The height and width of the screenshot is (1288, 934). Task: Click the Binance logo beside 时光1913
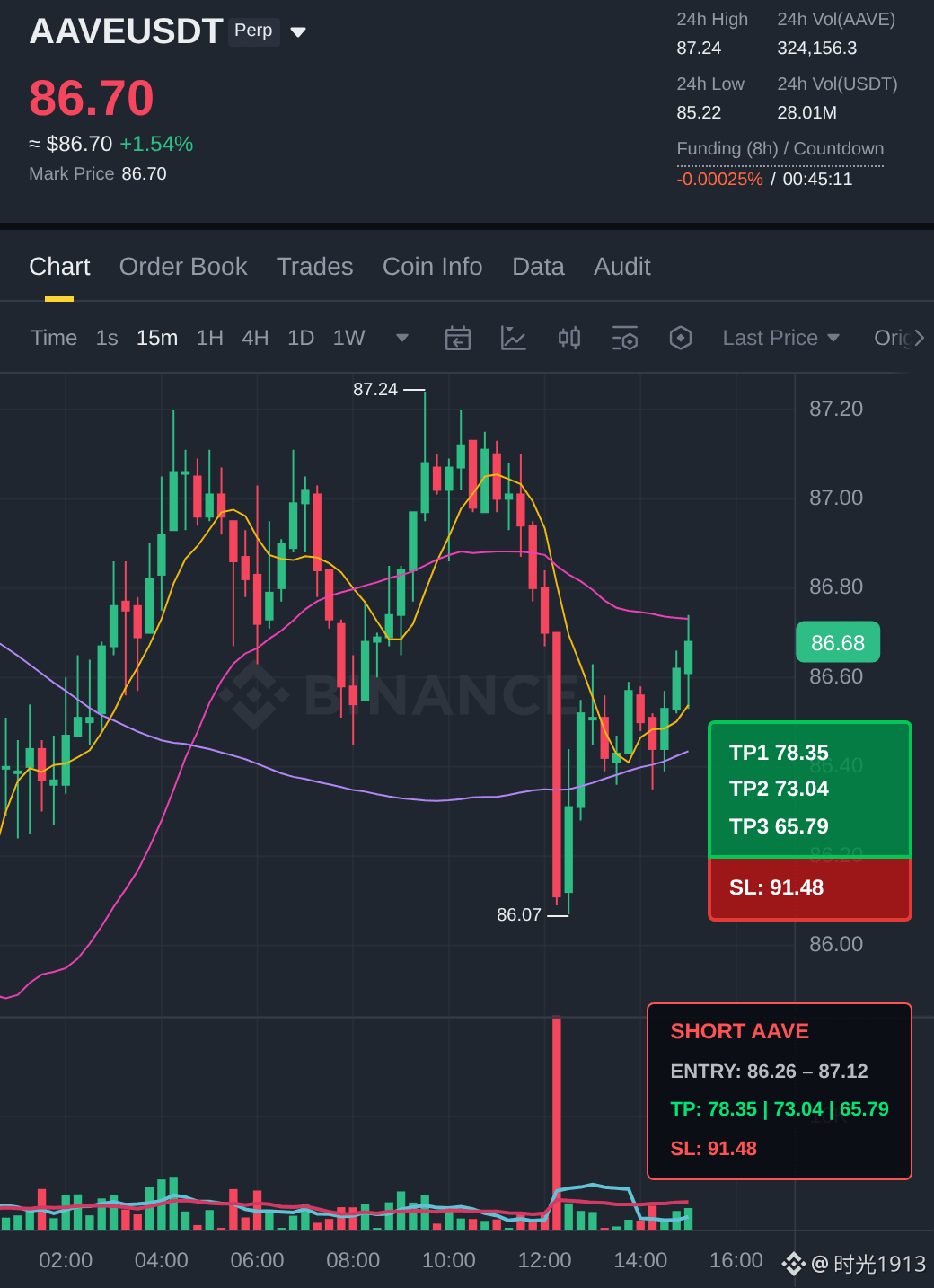tap(794, 1264)
